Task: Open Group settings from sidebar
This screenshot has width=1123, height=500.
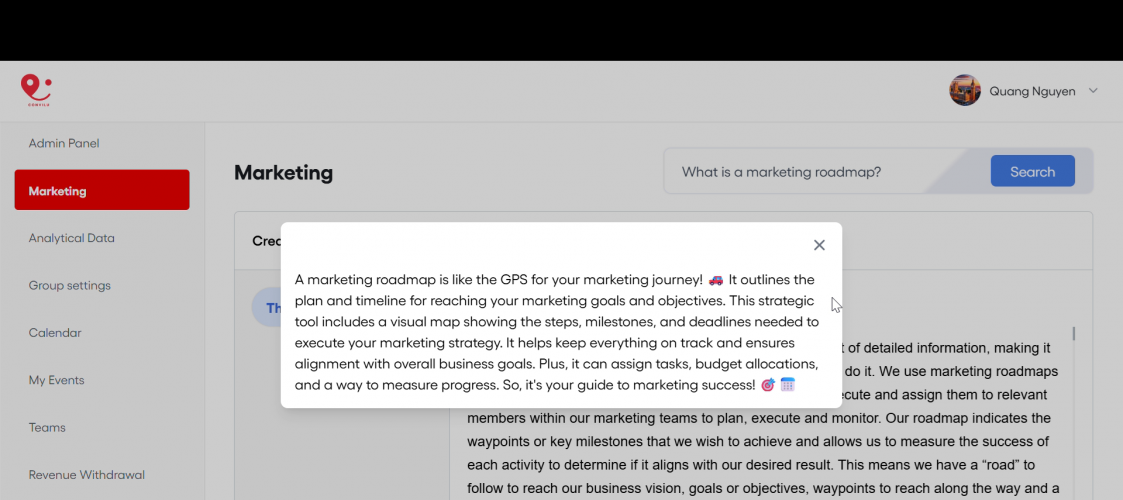Action: 70,285
